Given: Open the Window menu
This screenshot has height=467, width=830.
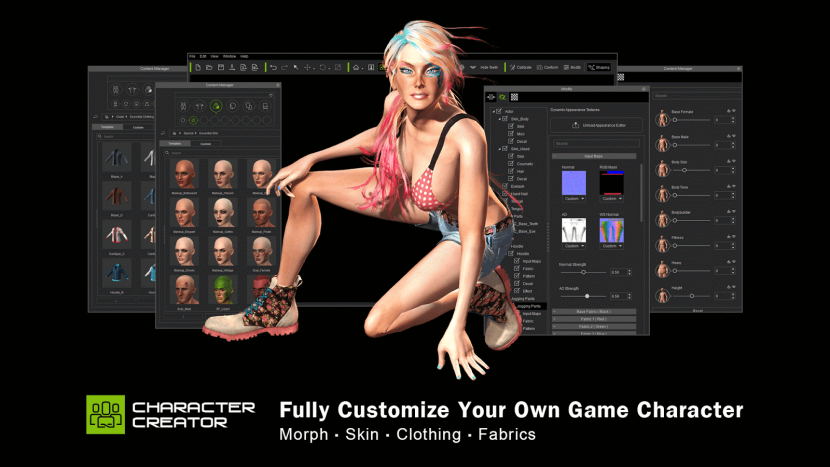Looking at the screenshot, I should (229, 56).
